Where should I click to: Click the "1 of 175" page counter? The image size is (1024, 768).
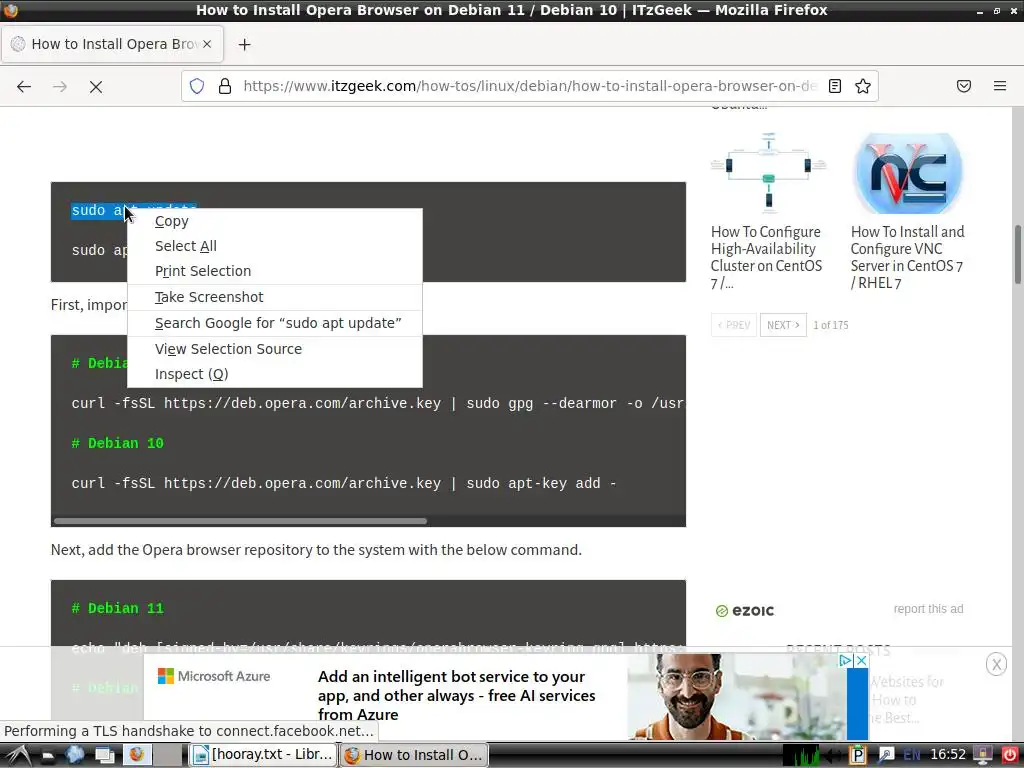(831, 325)
